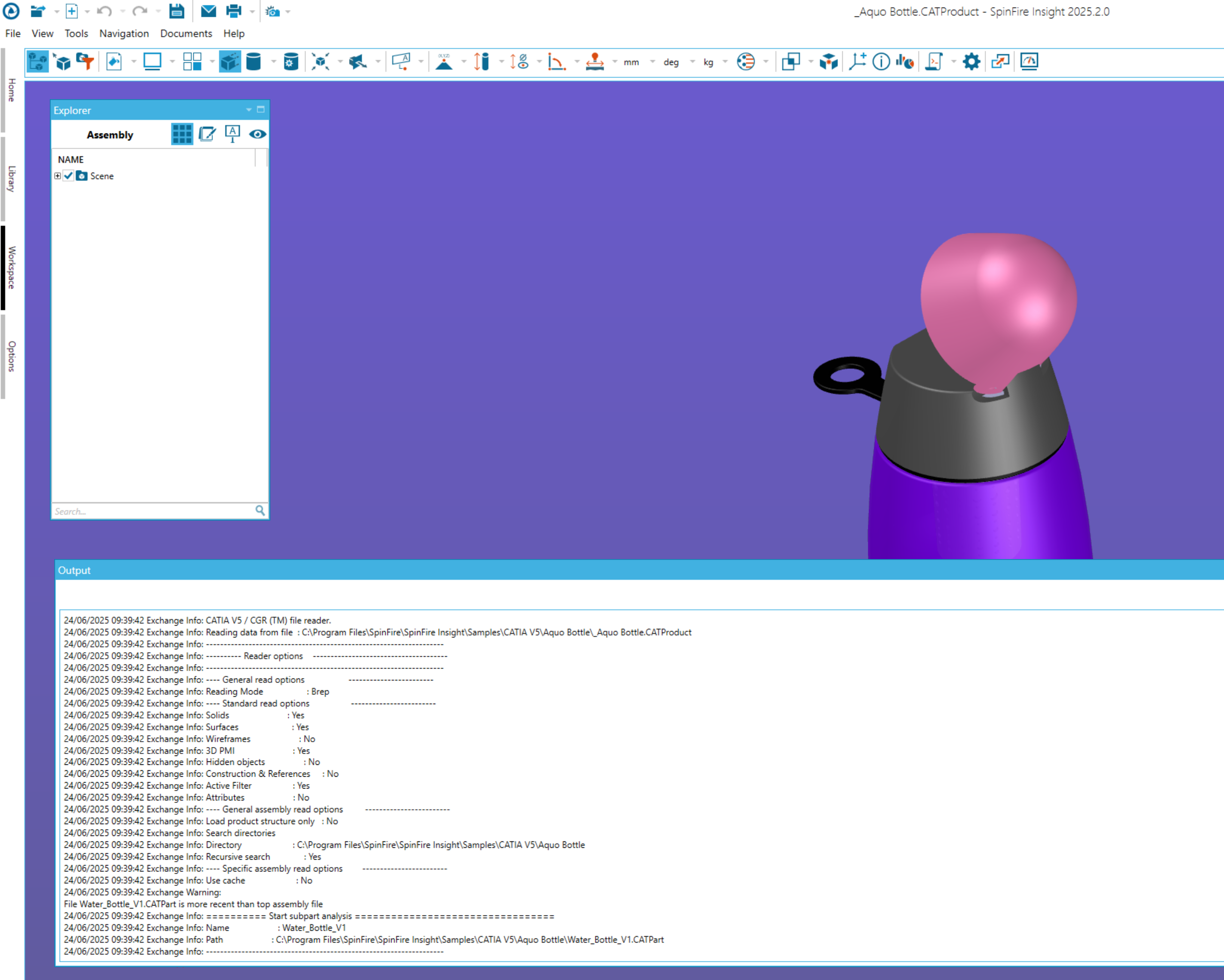The height and width of the screenshot is (980, 1224).
Task: Open the Documents menu
Action: point(185,34)
